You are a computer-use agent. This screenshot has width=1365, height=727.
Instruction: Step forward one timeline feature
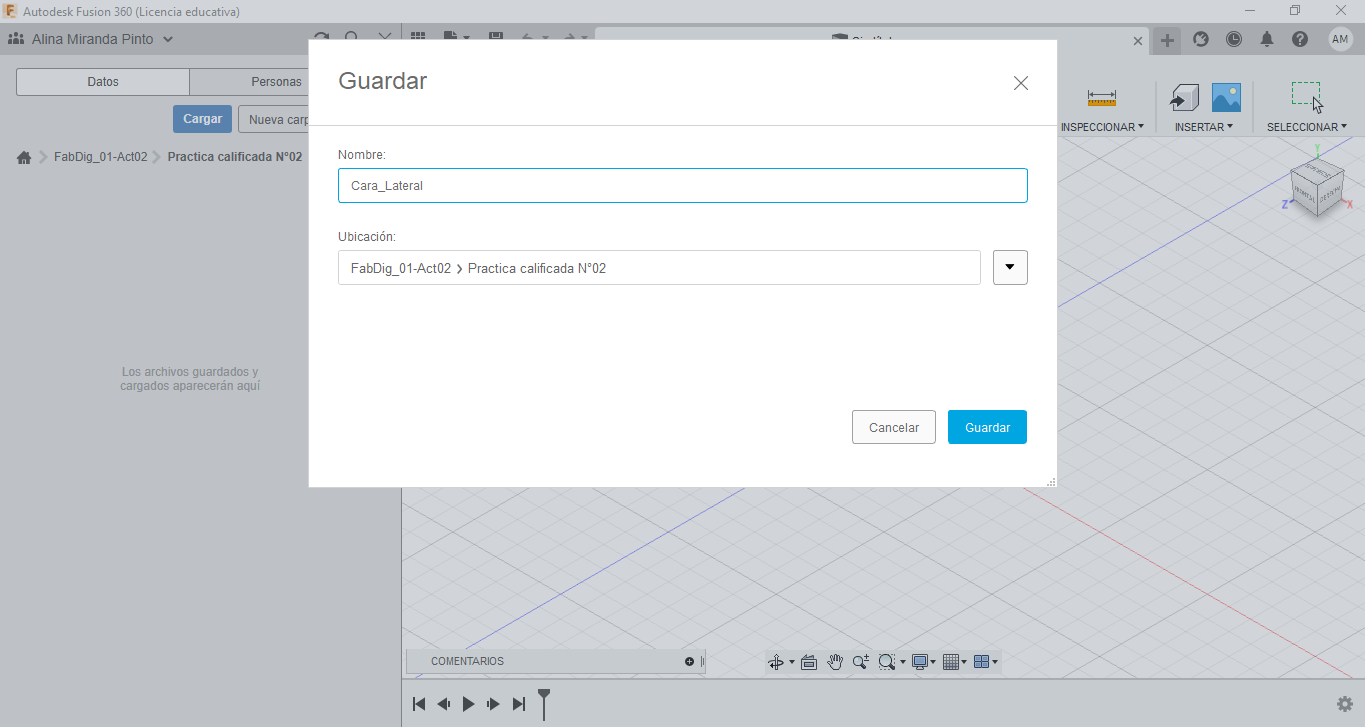click(493, 704)
